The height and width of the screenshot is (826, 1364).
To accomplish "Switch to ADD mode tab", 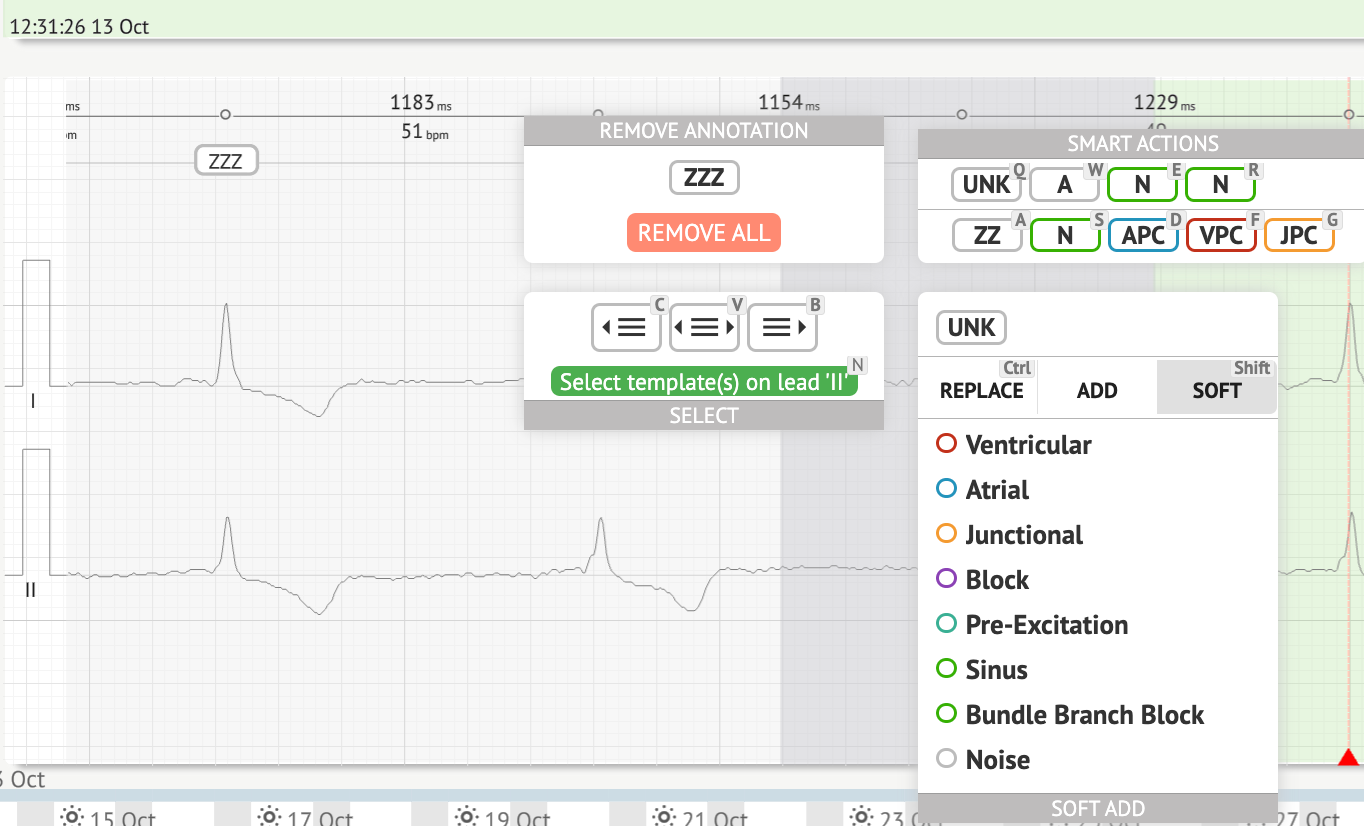I will pos(1097,390).
